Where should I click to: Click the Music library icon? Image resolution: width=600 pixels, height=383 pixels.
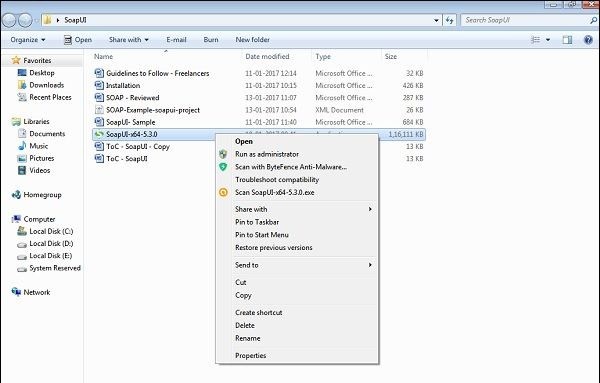(22, 146)
